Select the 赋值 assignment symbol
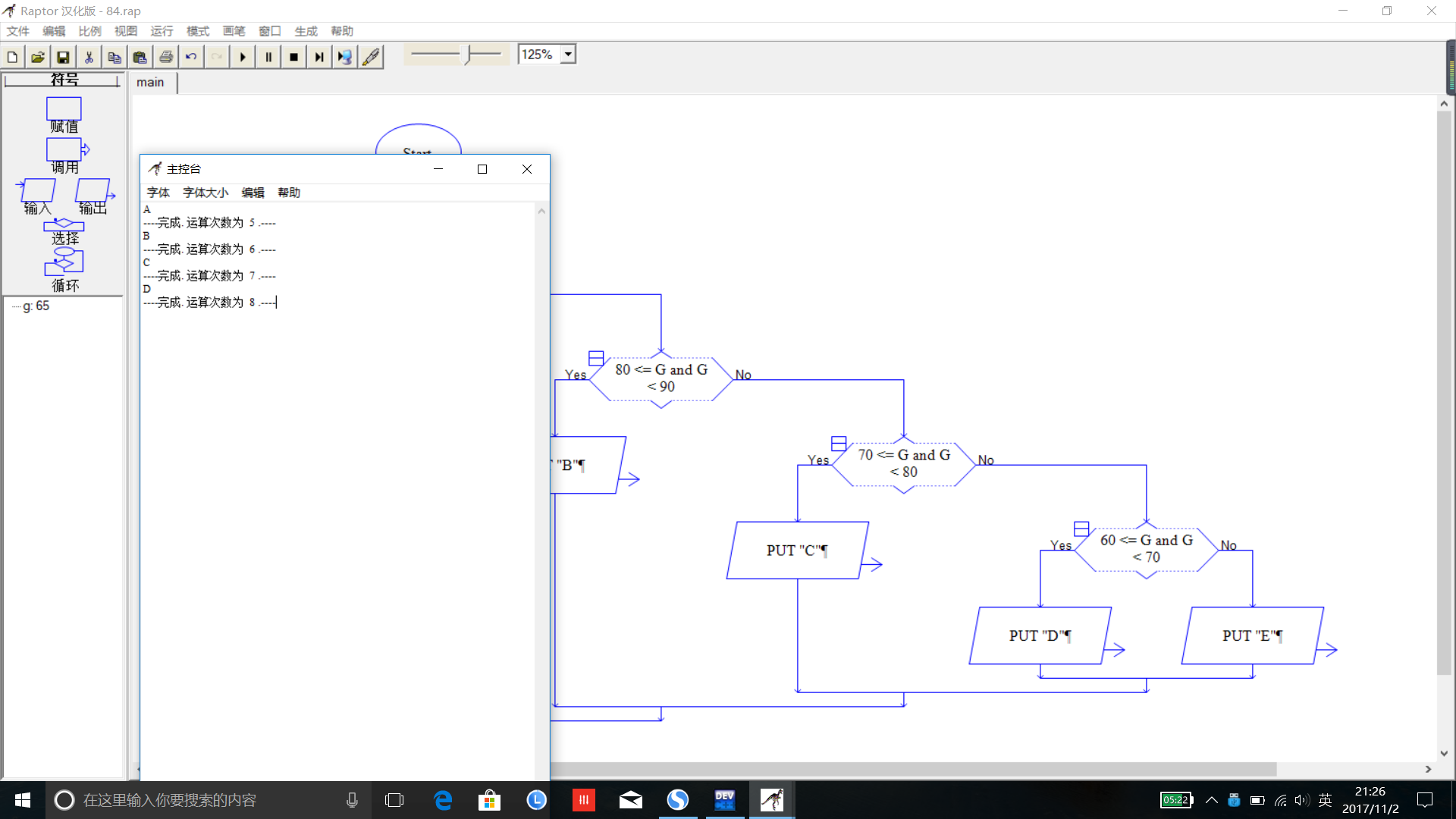The height and width of the screenshot is (819, 1456). (x=64, y=109)
